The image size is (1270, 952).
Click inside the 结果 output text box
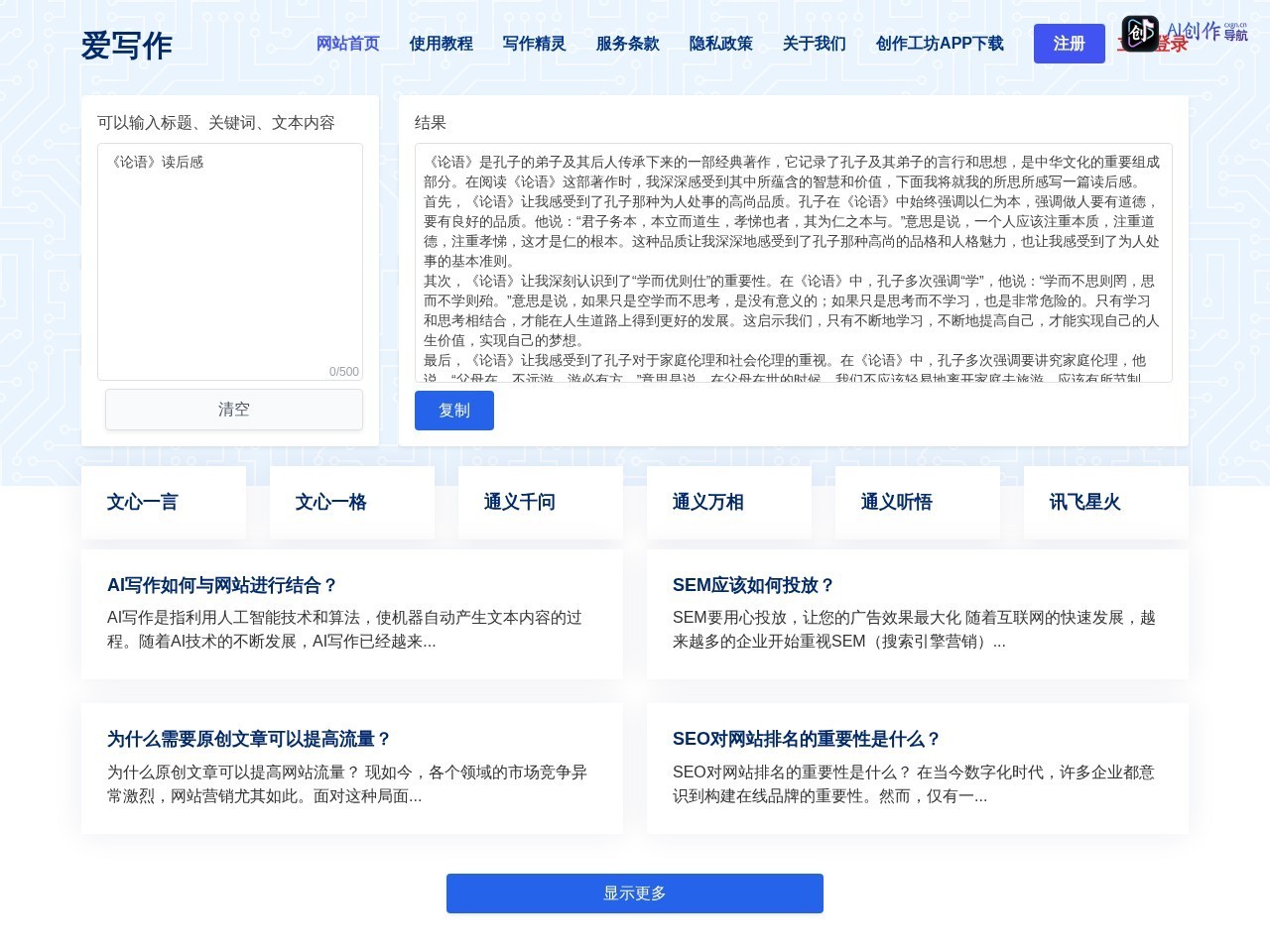pos(794,263)
